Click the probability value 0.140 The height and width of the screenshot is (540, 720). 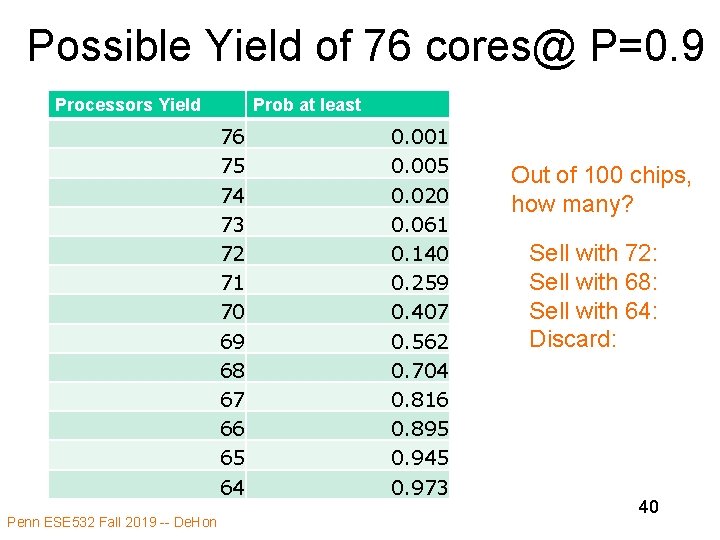click(x=420, y=253)
